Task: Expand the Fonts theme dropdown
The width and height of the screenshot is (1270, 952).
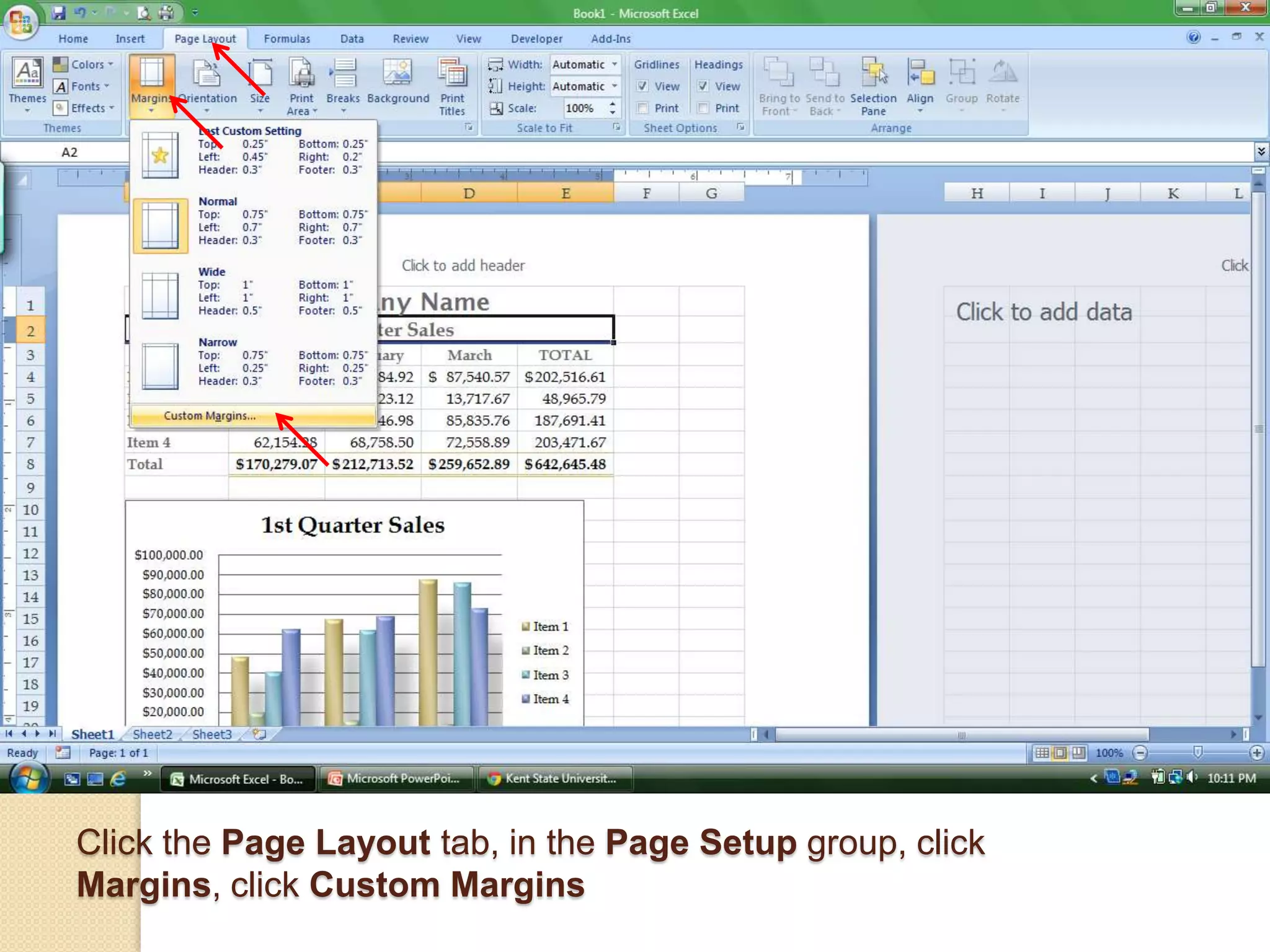Action: click(x=82, y=86)
